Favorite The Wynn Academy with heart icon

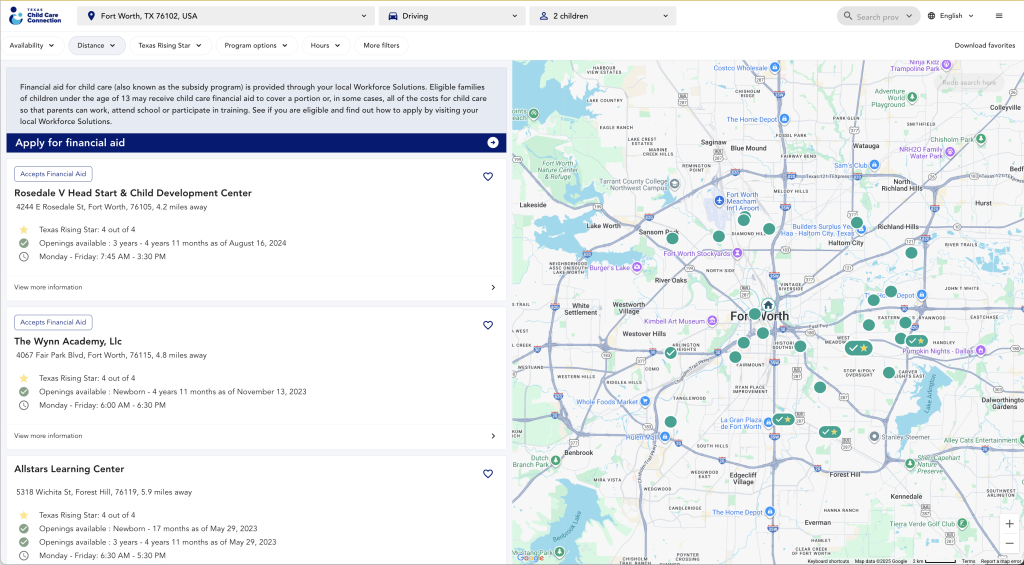(x=488, y=325)
